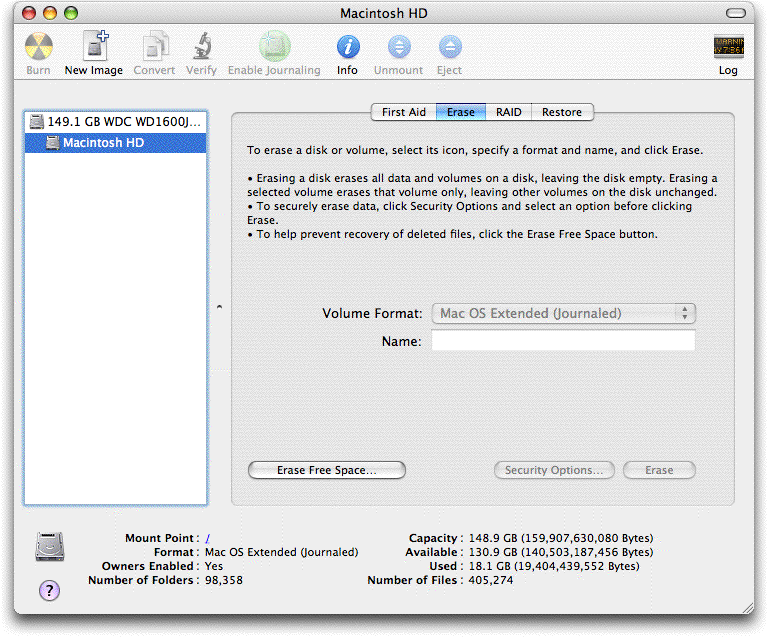Click the Convert toolbar icon

tap(155, 47)
